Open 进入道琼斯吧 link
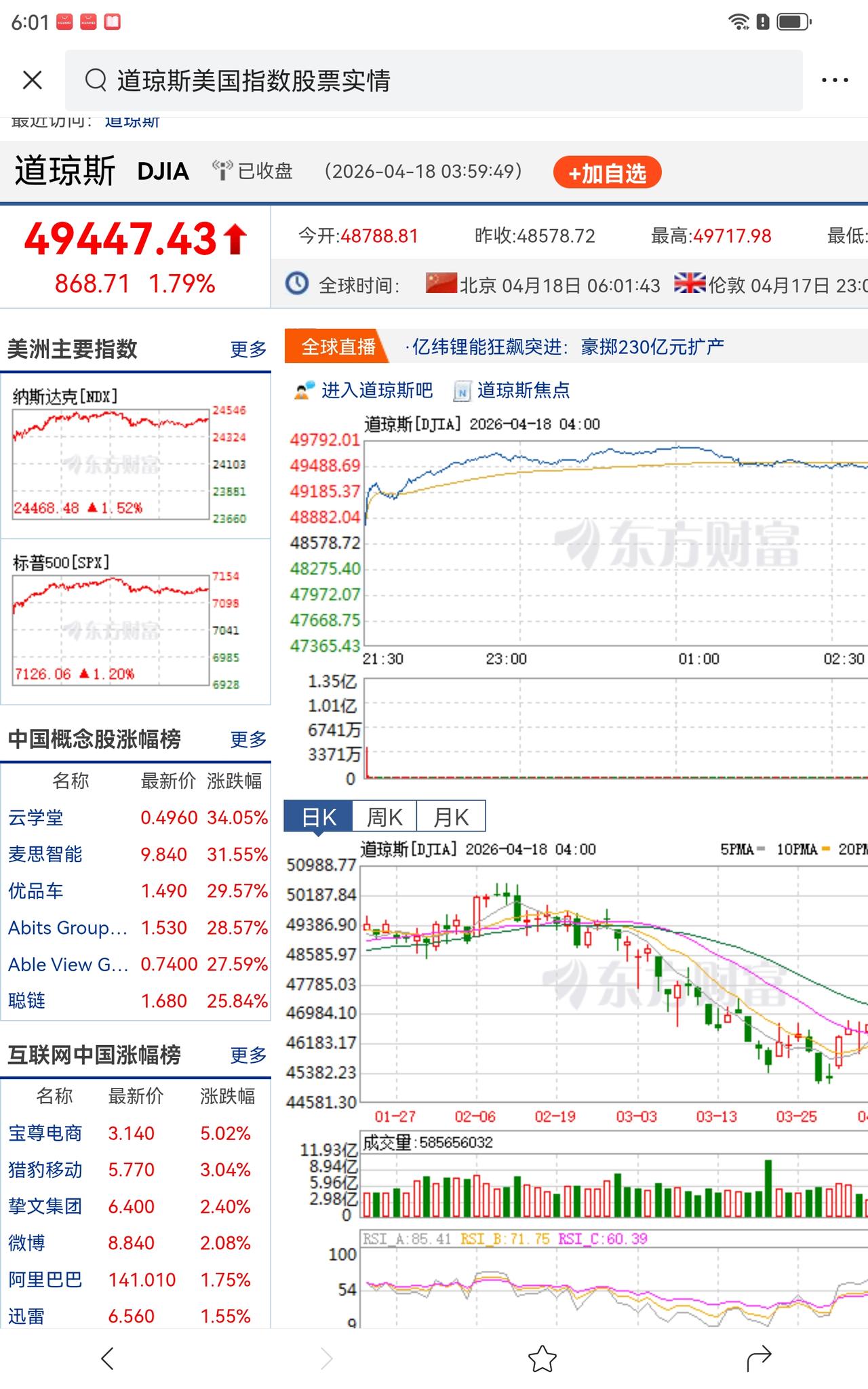 click(x=376, y=390)
